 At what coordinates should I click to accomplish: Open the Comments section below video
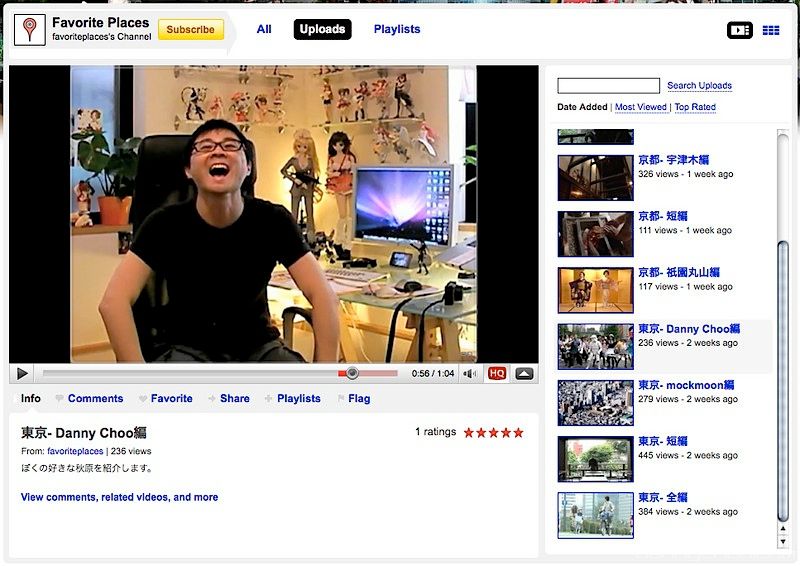tap(95, 398)
